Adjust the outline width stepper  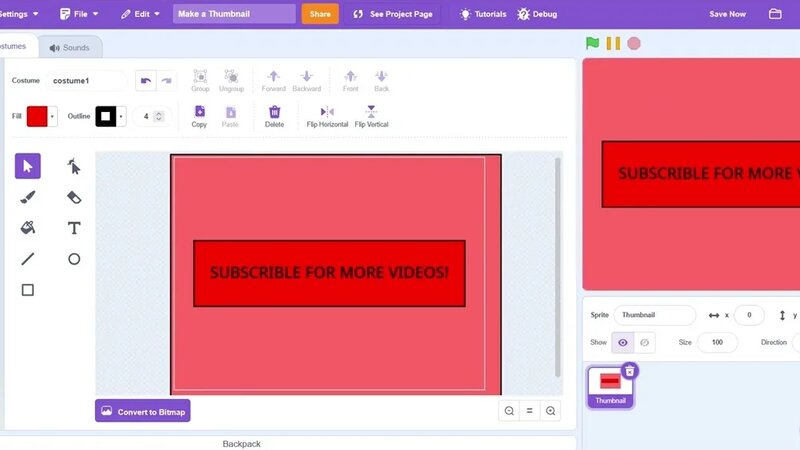[159, 116]
